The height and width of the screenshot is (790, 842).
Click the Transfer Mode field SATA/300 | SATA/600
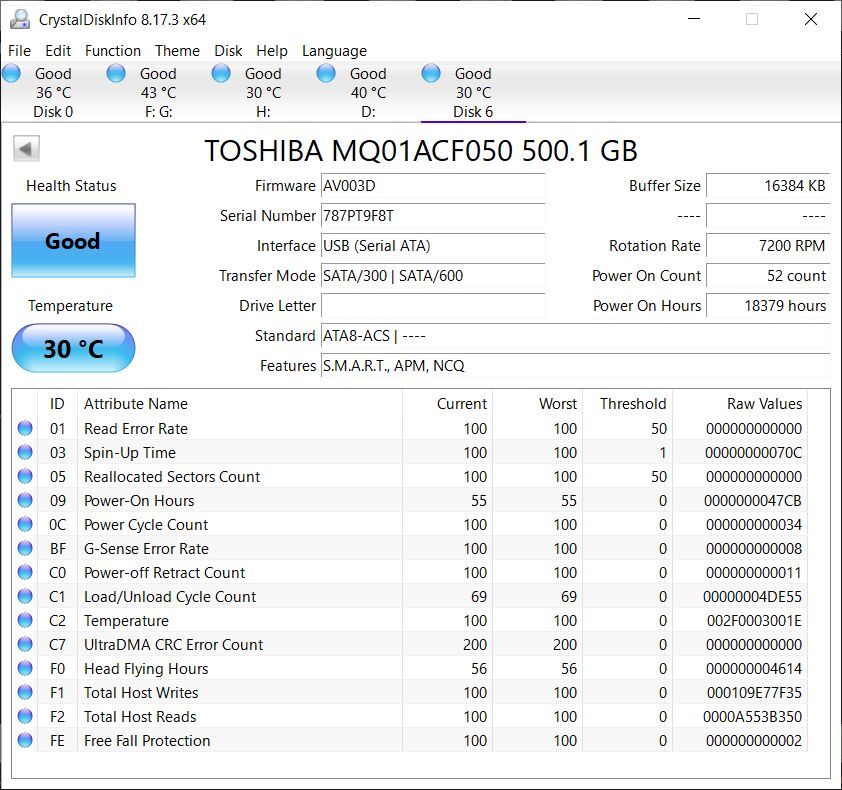(x=433, y=276)
